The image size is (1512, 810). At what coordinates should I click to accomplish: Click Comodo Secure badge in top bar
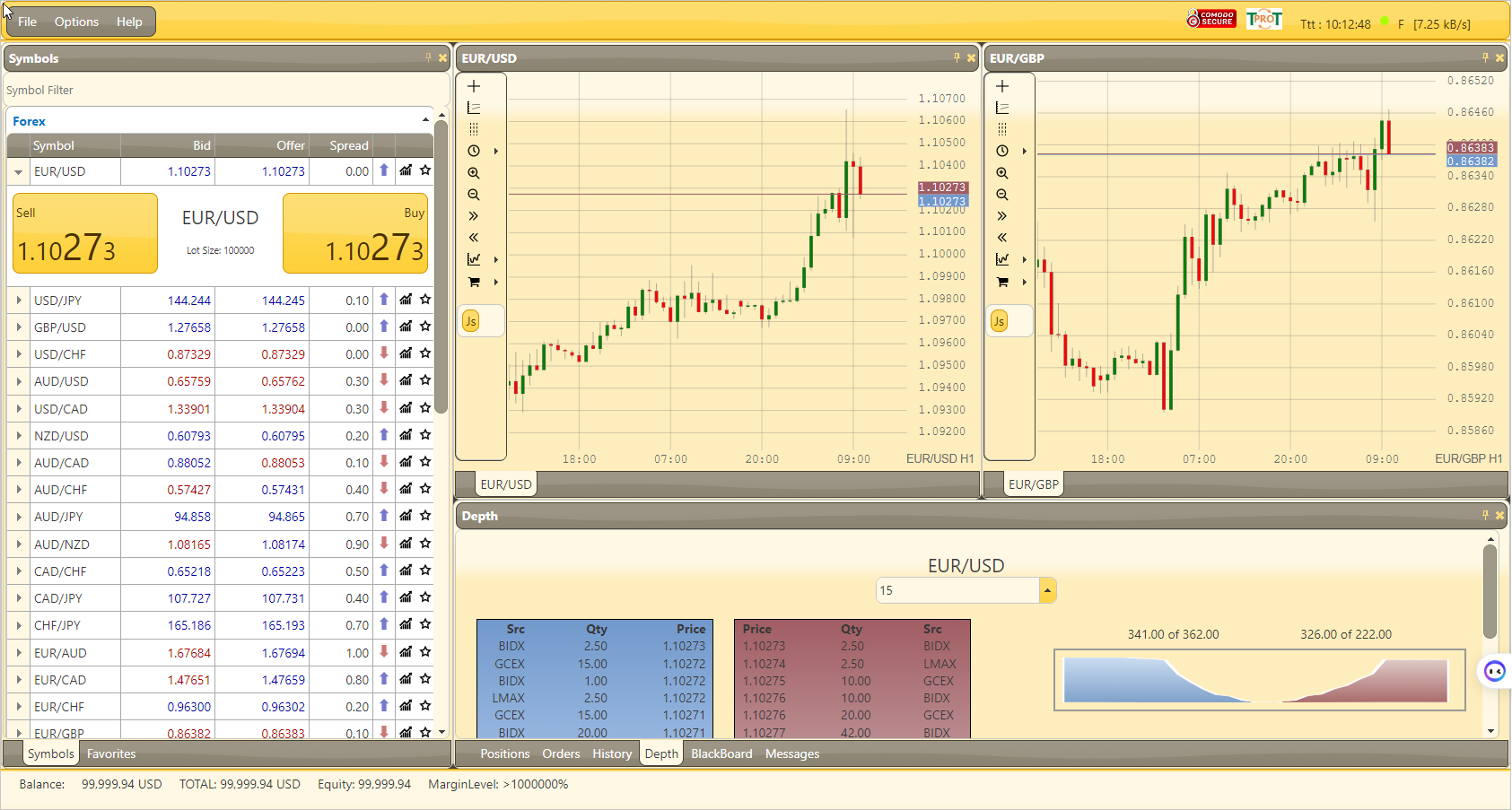click(x=1211, y=19)
